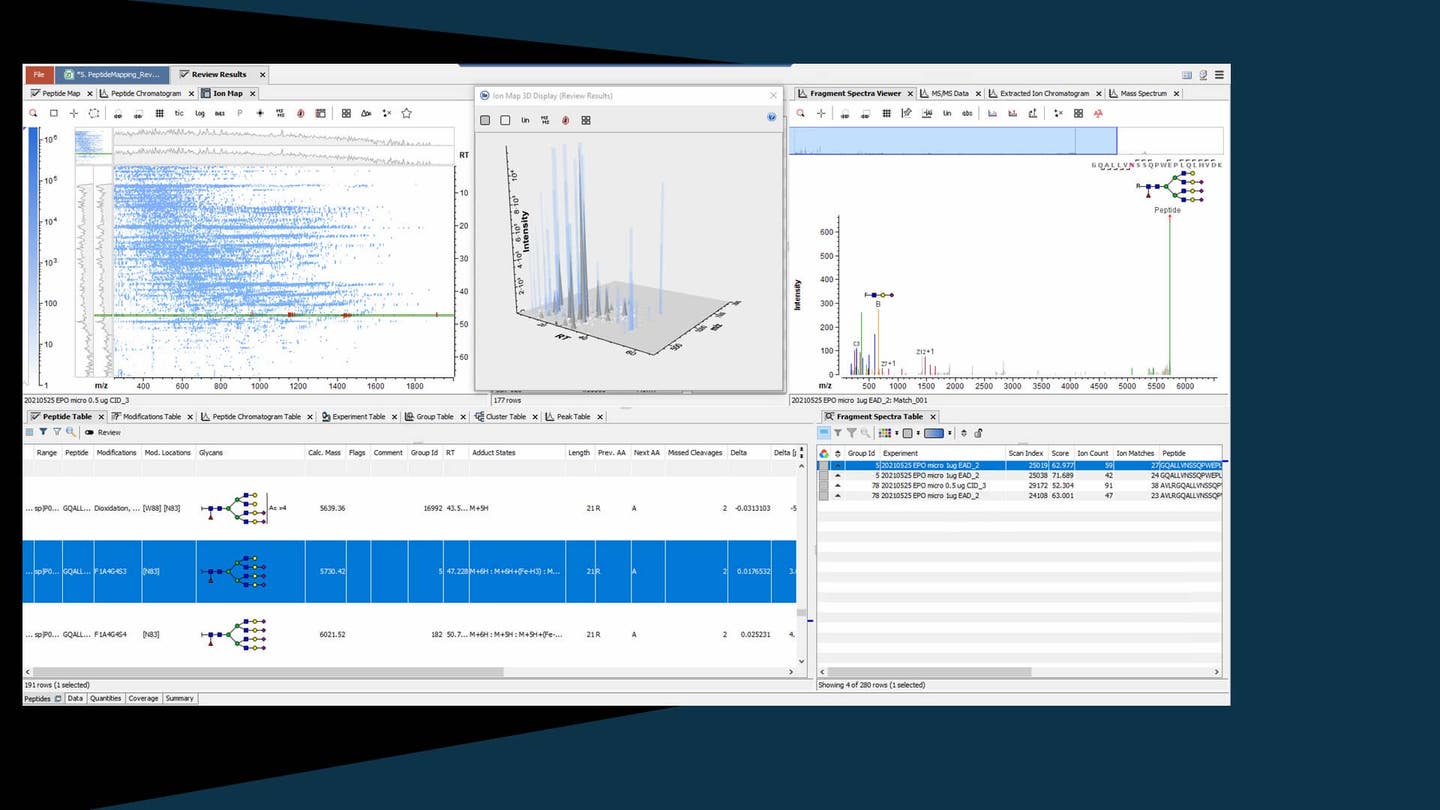The height and width of the screenshot is (810, 1440).
Task: Open the Modifications Table tab
Action: [150, 416]
